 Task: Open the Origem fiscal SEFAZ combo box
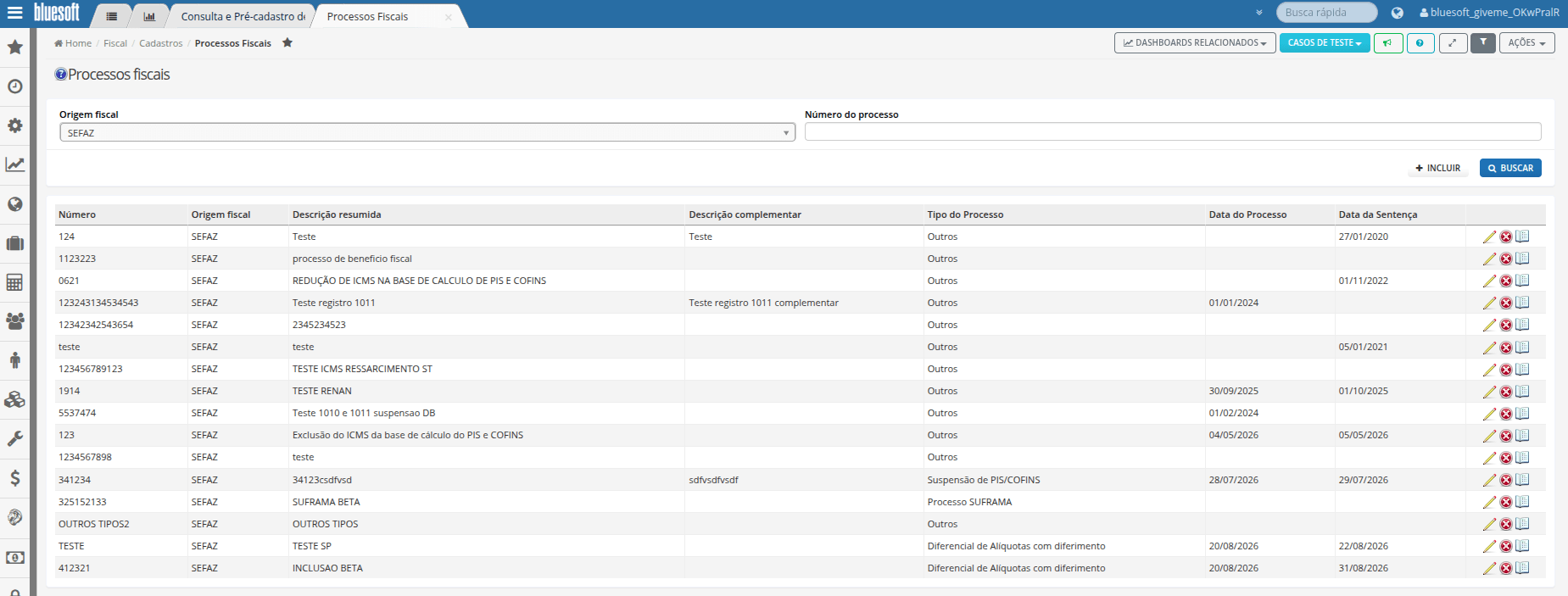pos(427,132)
